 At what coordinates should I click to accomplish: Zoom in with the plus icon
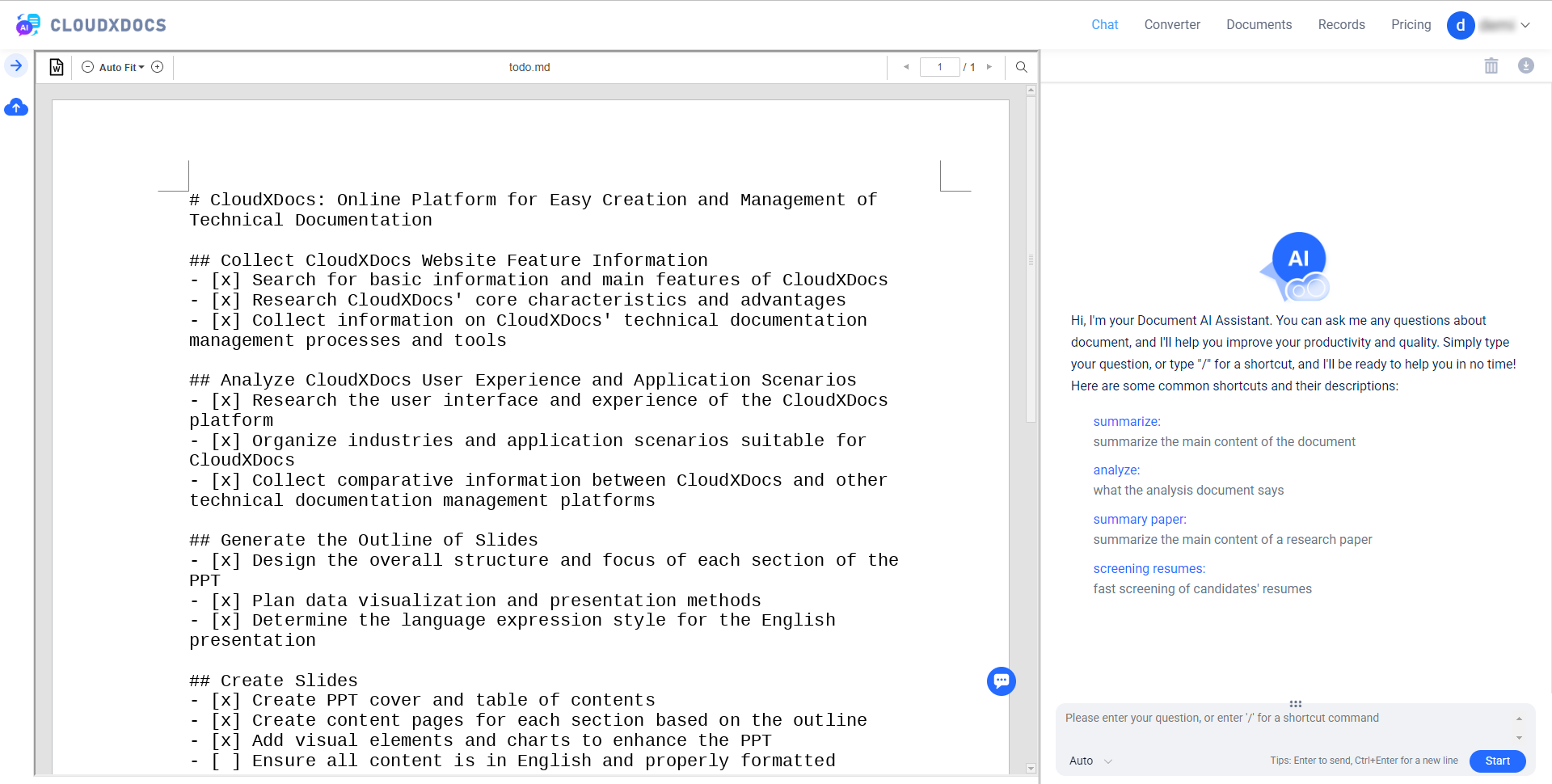point(158,67)
